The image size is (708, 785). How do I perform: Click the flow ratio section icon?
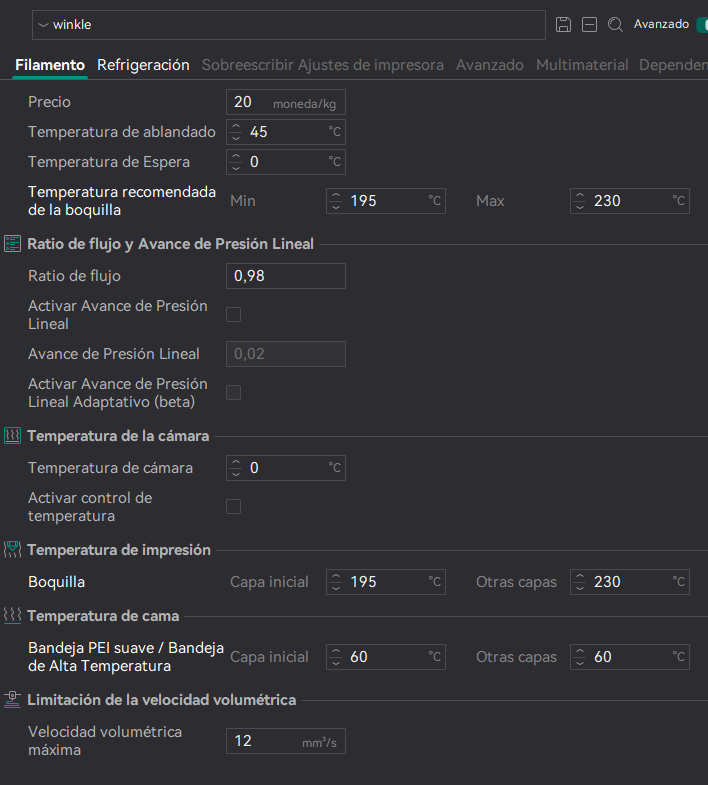point(13,244)
